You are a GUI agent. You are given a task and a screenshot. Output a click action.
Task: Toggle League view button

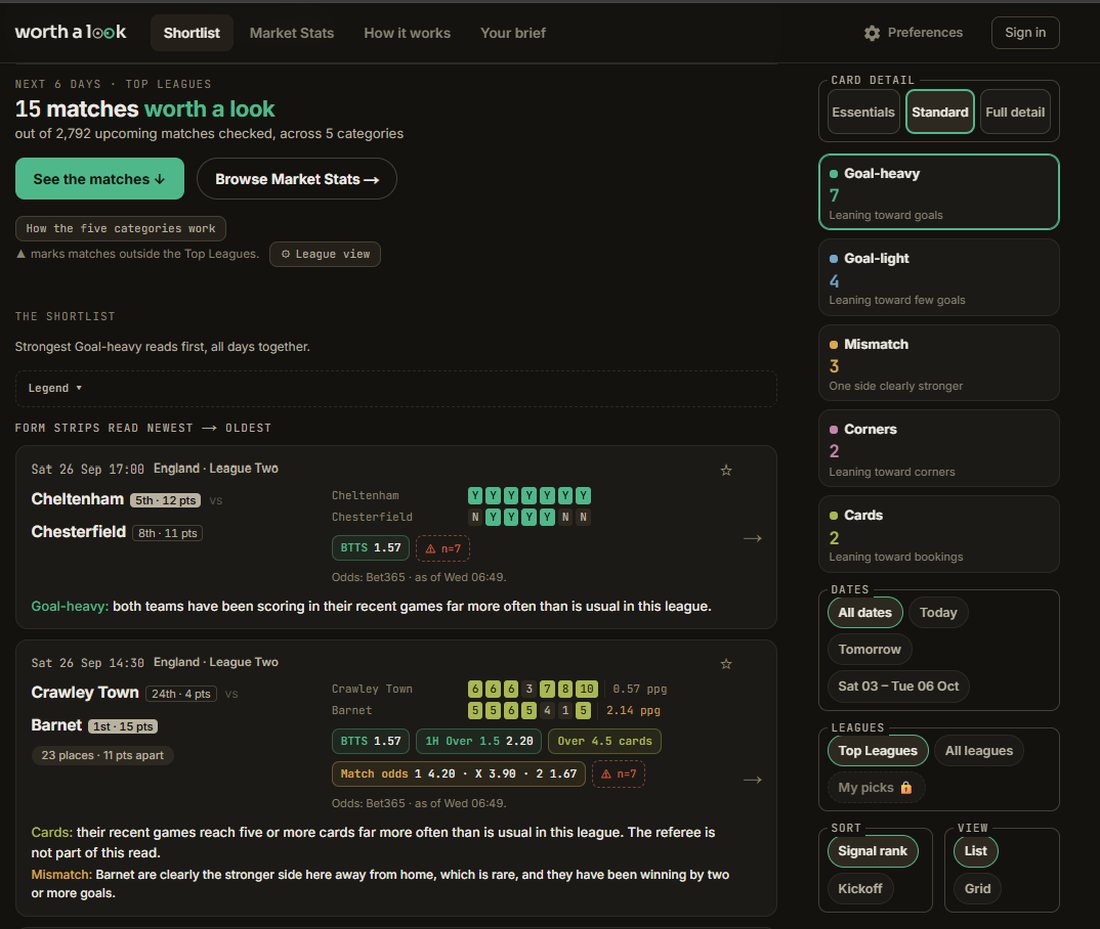pyautogui.click(x=325, y=254)
